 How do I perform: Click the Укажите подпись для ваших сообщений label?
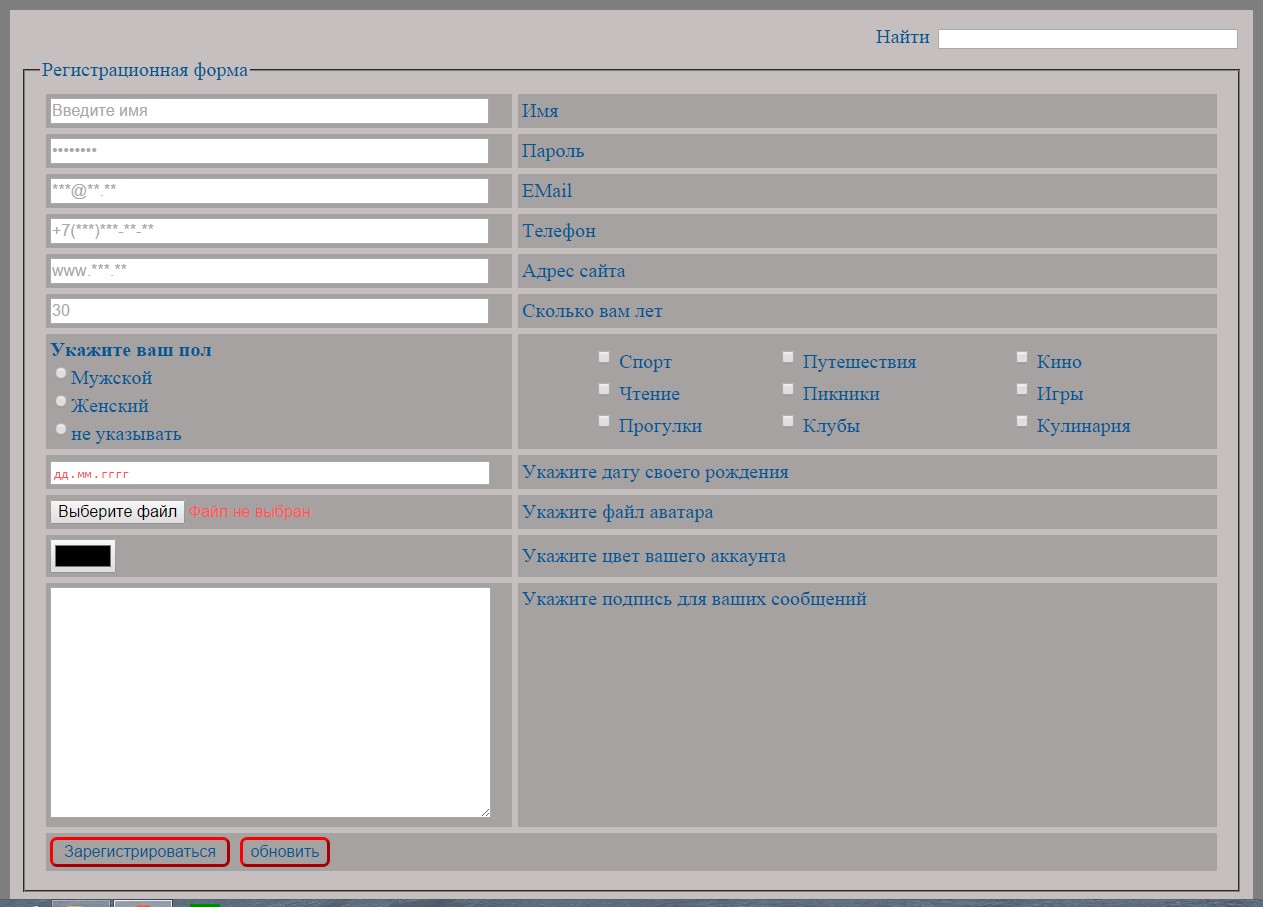click(694, 600)
